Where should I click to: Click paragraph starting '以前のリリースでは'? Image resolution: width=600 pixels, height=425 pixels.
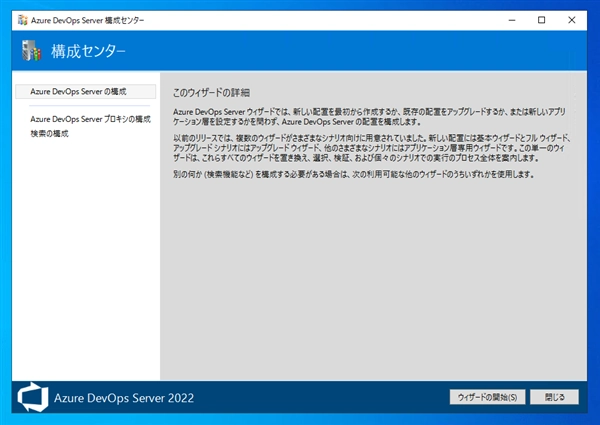372,148
